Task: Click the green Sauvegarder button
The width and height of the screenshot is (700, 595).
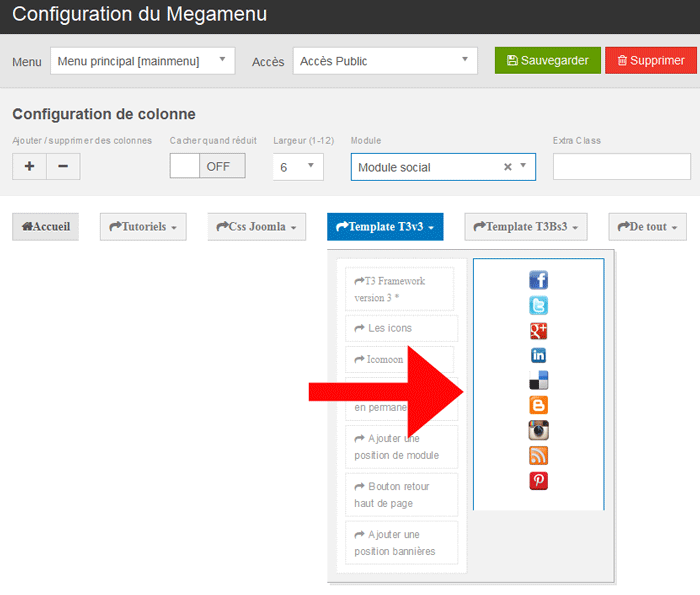Action: [548, 60]
